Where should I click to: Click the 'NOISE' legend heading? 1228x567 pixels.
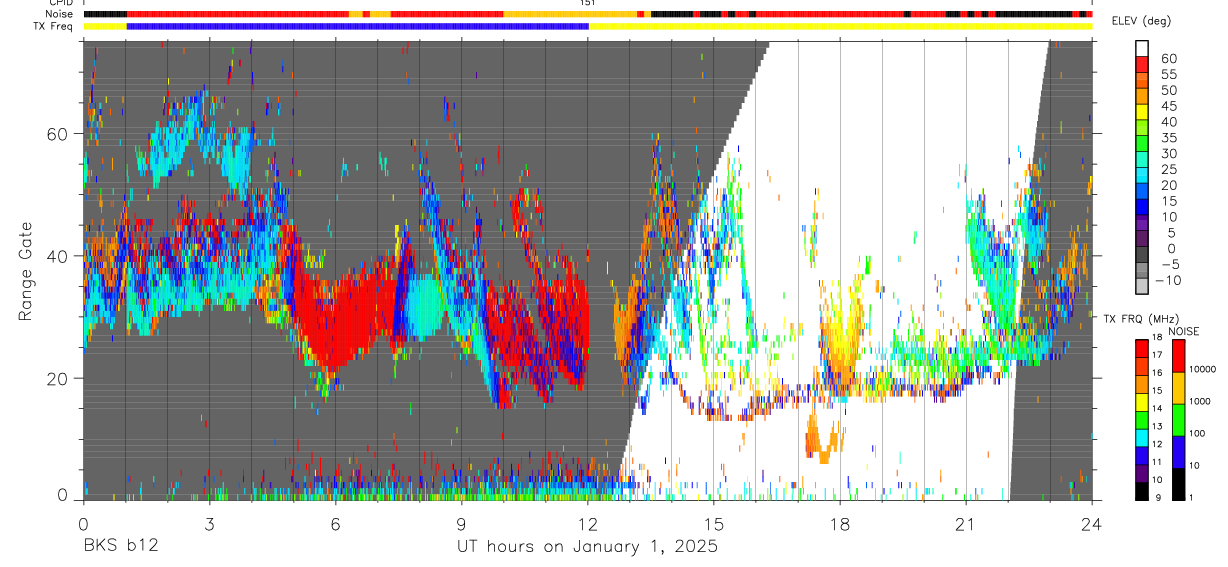coord(1184,331)
